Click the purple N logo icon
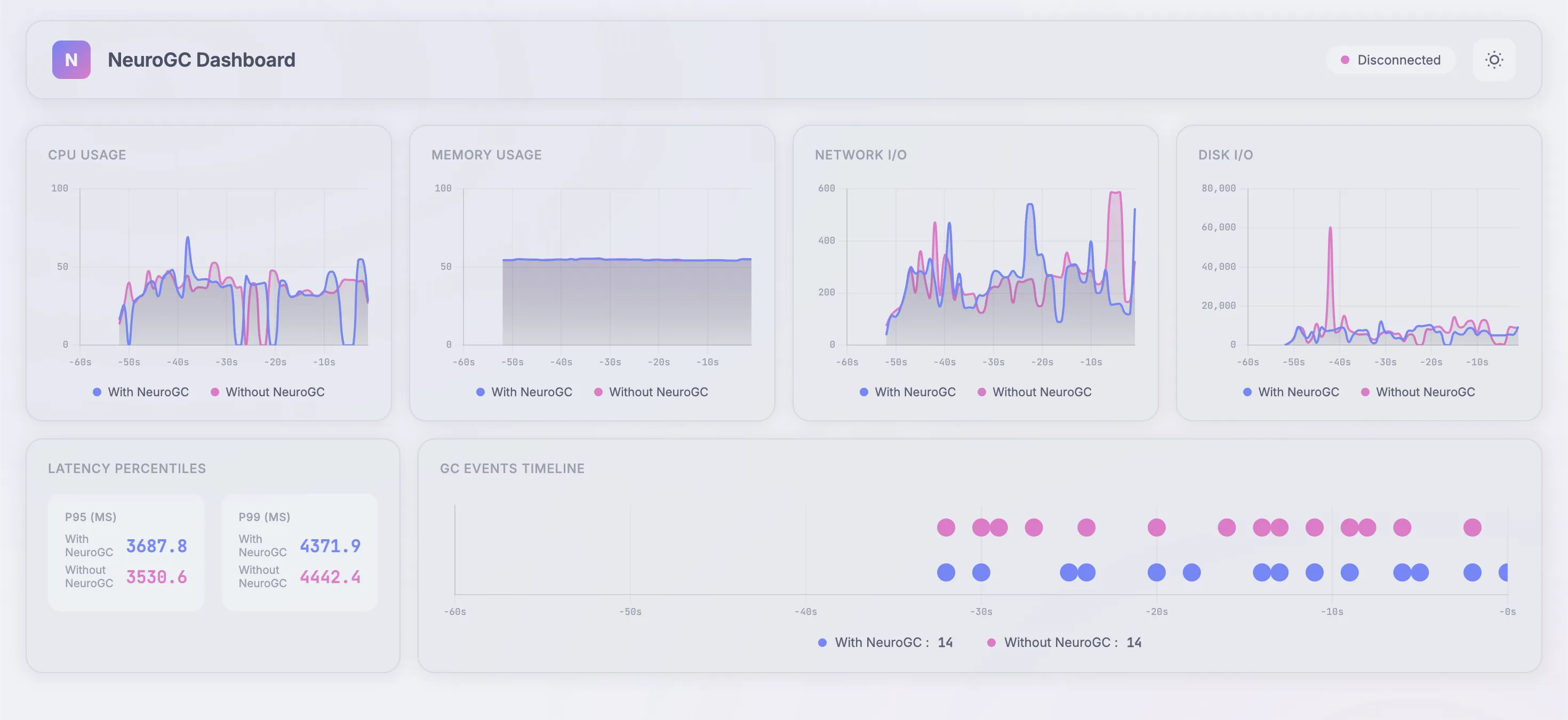The height and width of the screenshot is (720, 1568). click(x=71, y=60)
